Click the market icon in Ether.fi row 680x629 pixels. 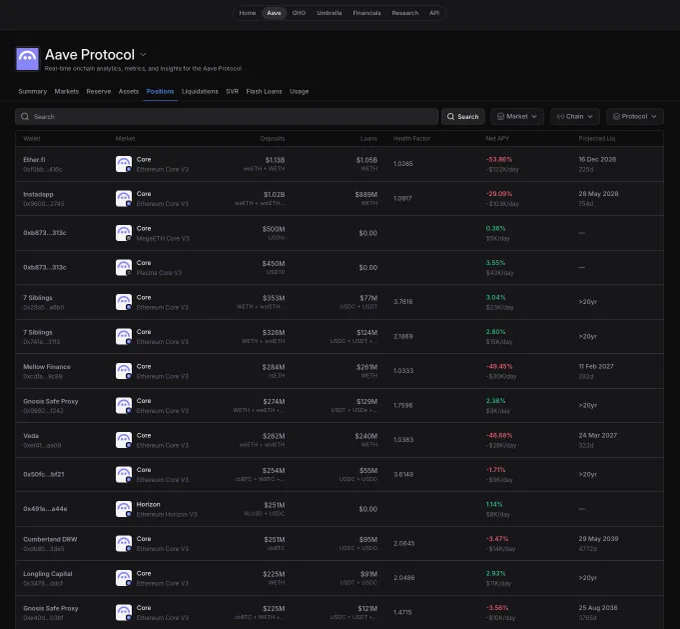click(x=124, y=164)
